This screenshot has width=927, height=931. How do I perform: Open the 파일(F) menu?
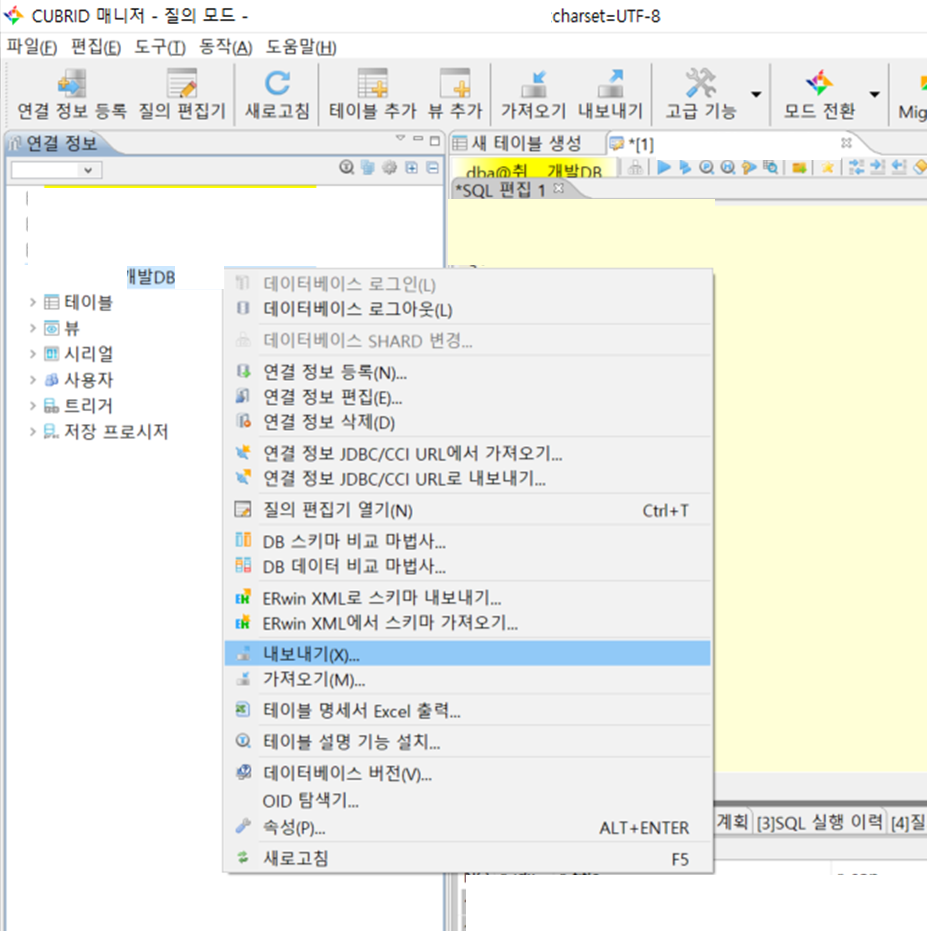click(x=31, y=46)
